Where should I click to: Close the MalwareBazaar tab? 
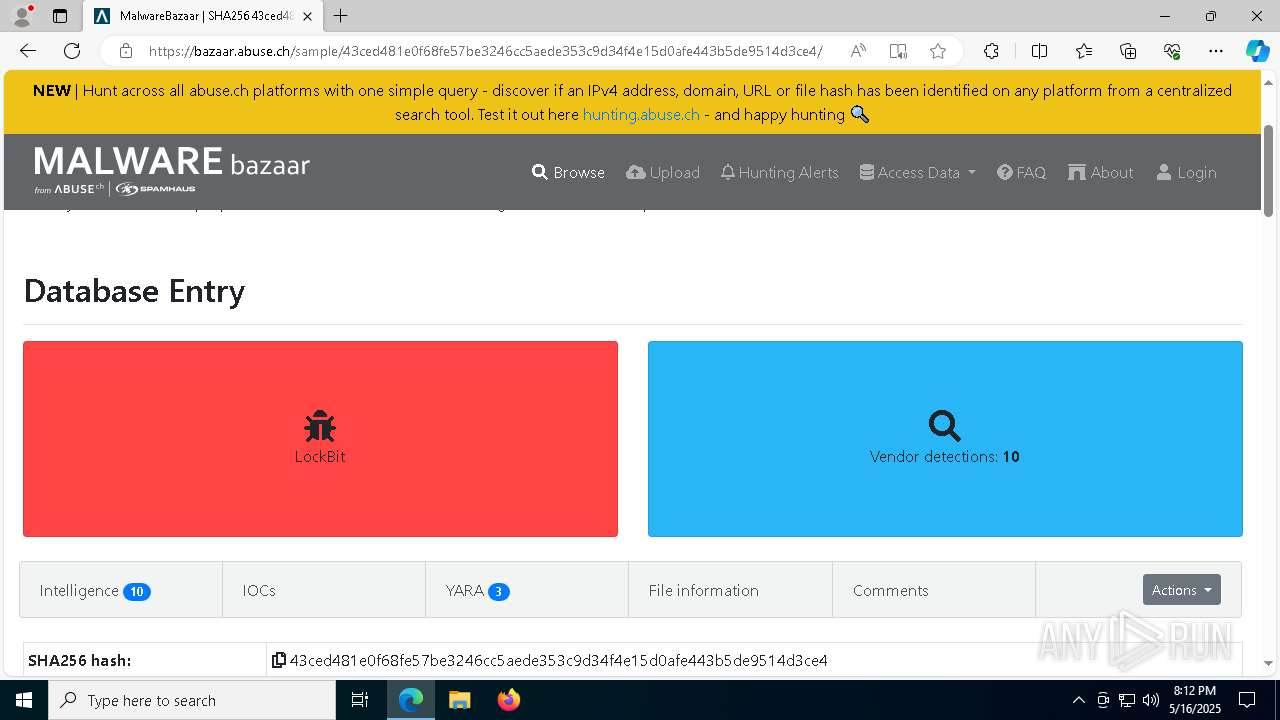(x=307, y=16)
